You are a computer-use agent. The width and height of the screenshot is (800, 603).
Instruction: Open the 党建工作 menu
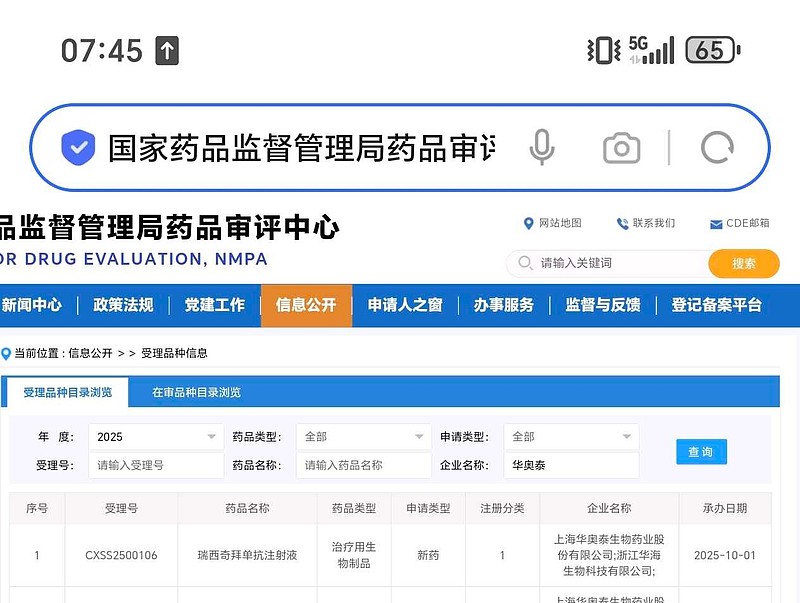coord(214,305)
